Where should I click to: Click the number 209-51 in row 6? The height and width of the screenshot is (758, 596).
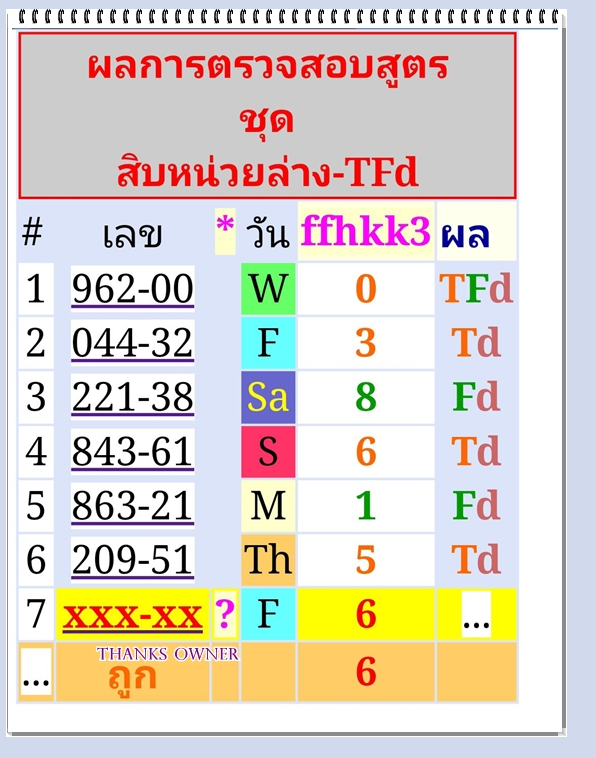point(132,559)
